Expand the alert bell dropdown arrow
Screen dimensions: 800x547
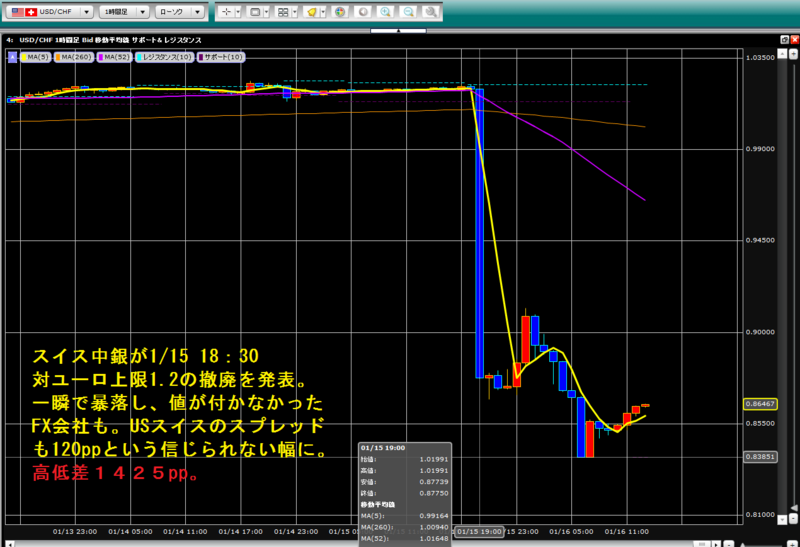[x=323, y=12]
